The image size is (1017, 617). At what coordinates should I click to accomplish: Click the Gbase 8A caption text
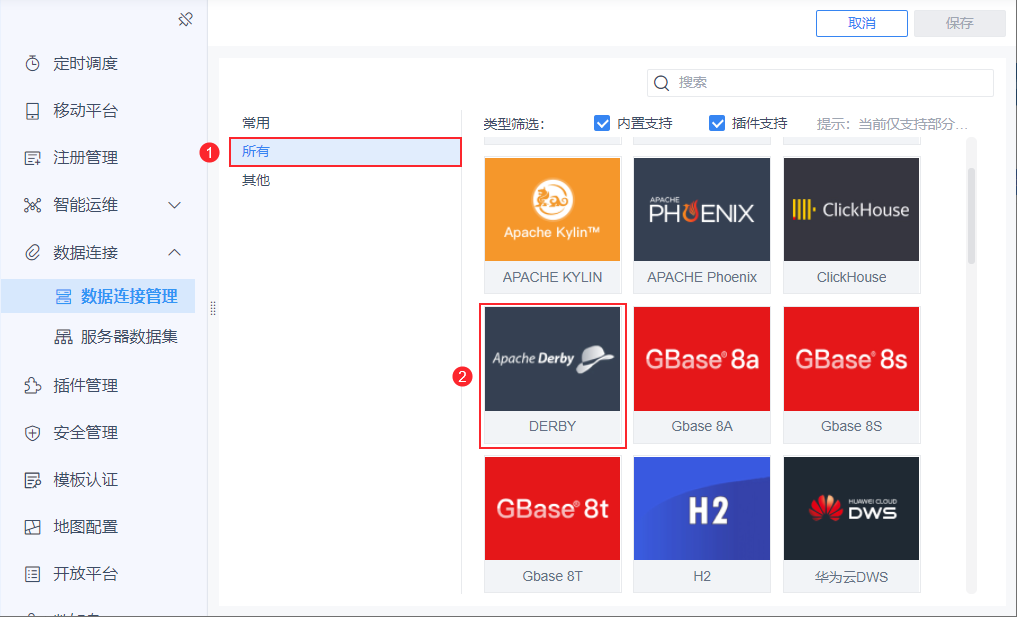[x=702, y=426]
